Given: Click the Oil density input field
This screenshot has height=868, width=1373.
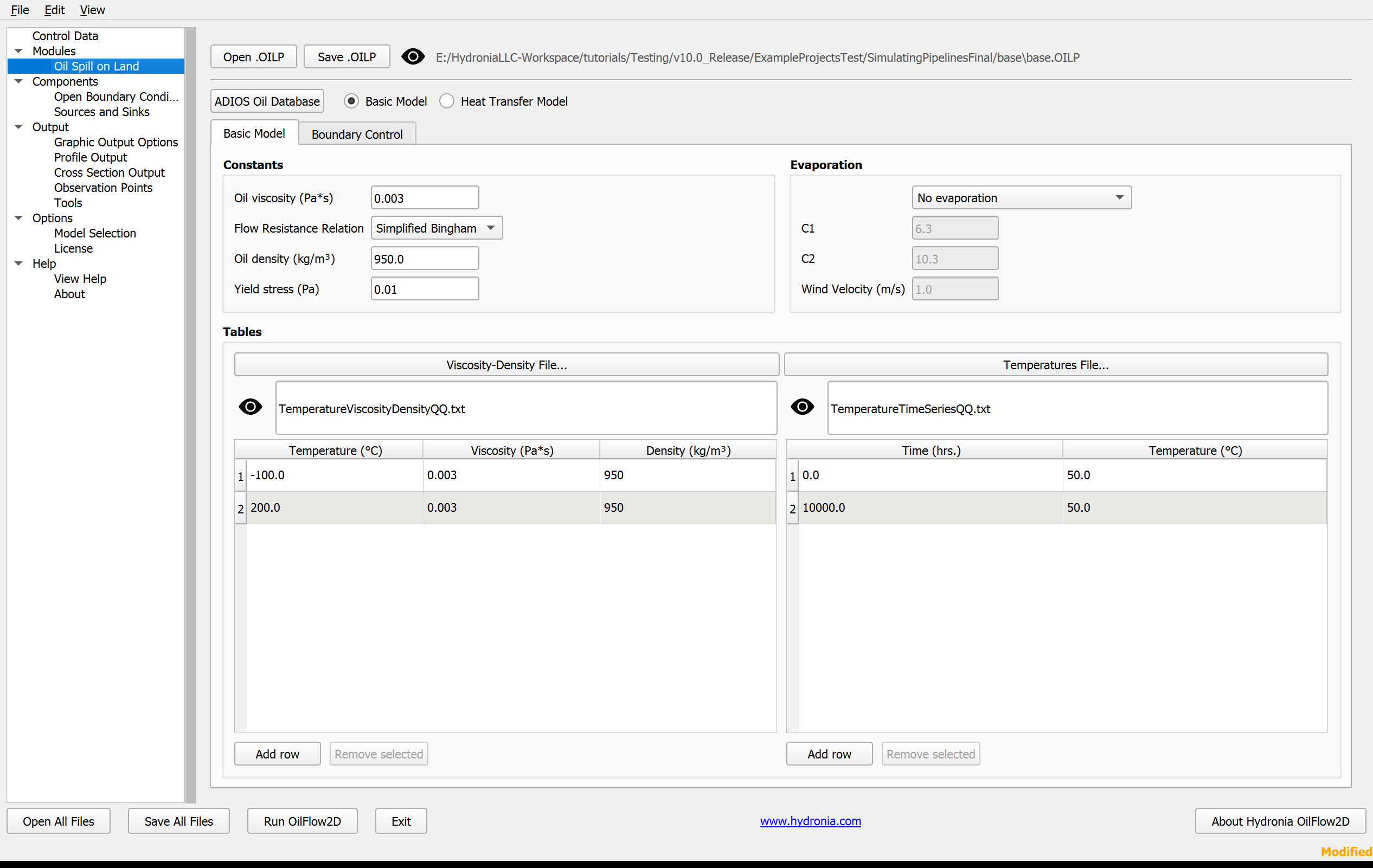Looking at the screenshot, I should tap(425, 259).
